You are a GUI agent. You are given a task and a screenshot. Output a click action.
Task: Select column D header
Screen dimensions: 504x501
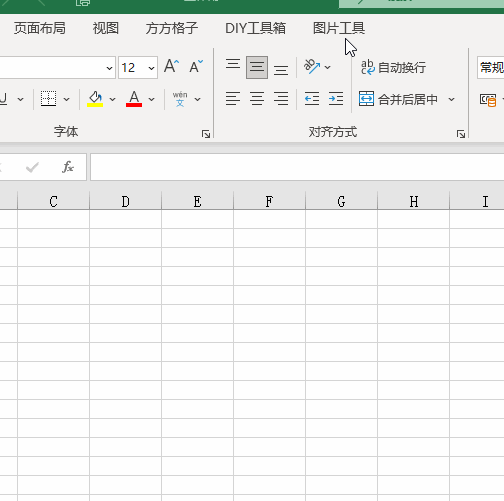(125, 201)
